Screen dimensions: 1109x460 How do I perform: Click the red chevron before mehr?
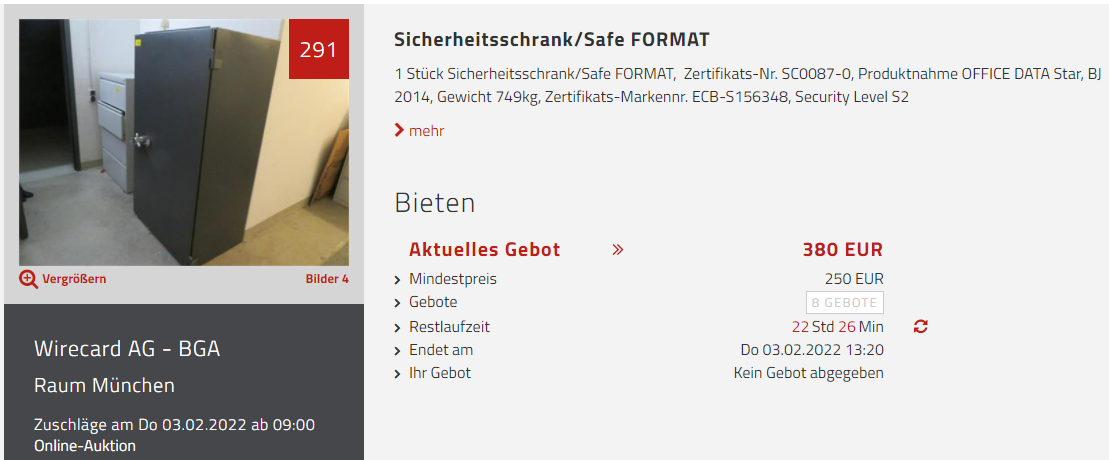[399, 131]
